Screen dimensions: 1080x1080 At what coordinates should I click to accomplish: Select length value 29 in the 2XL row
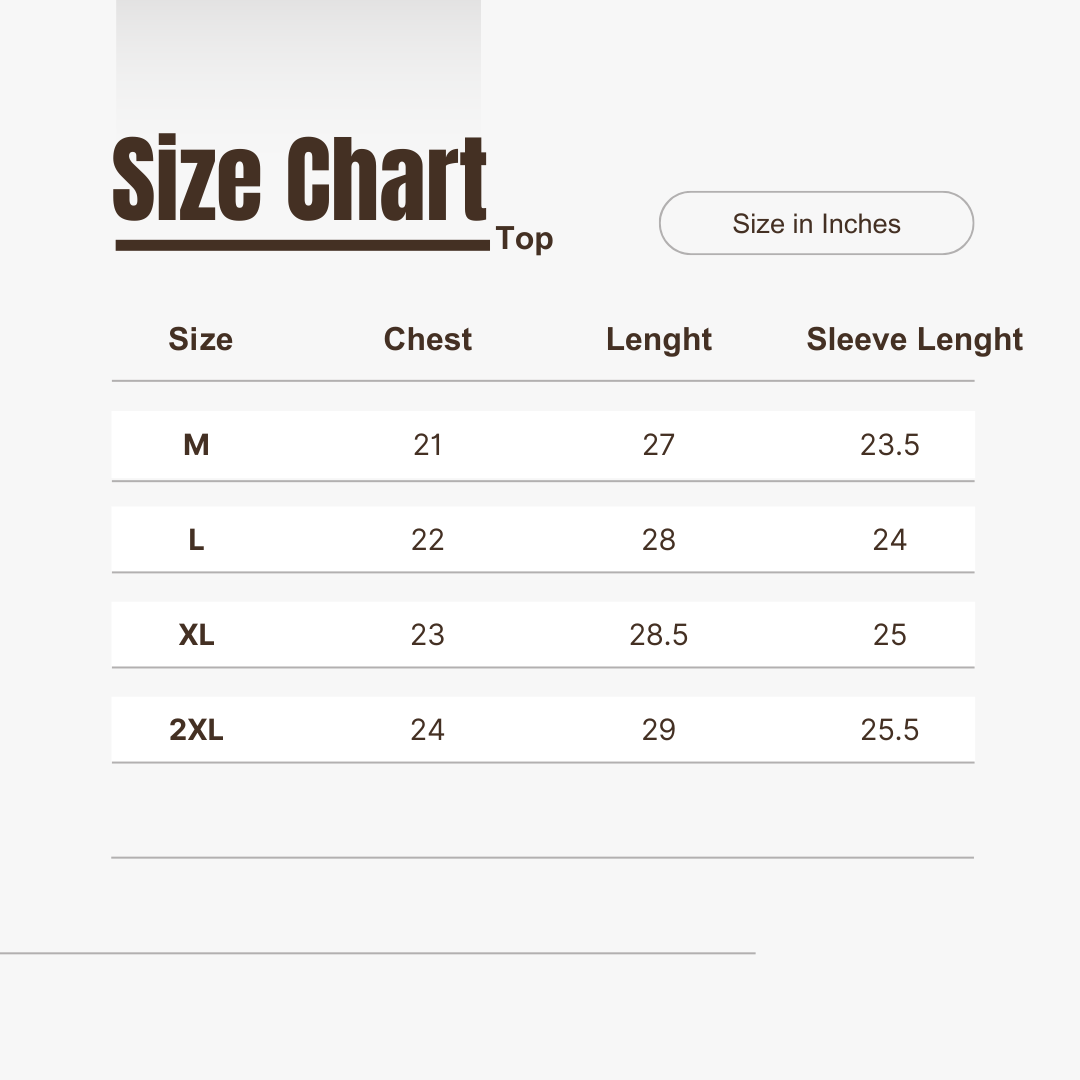[x=659, y=730]
